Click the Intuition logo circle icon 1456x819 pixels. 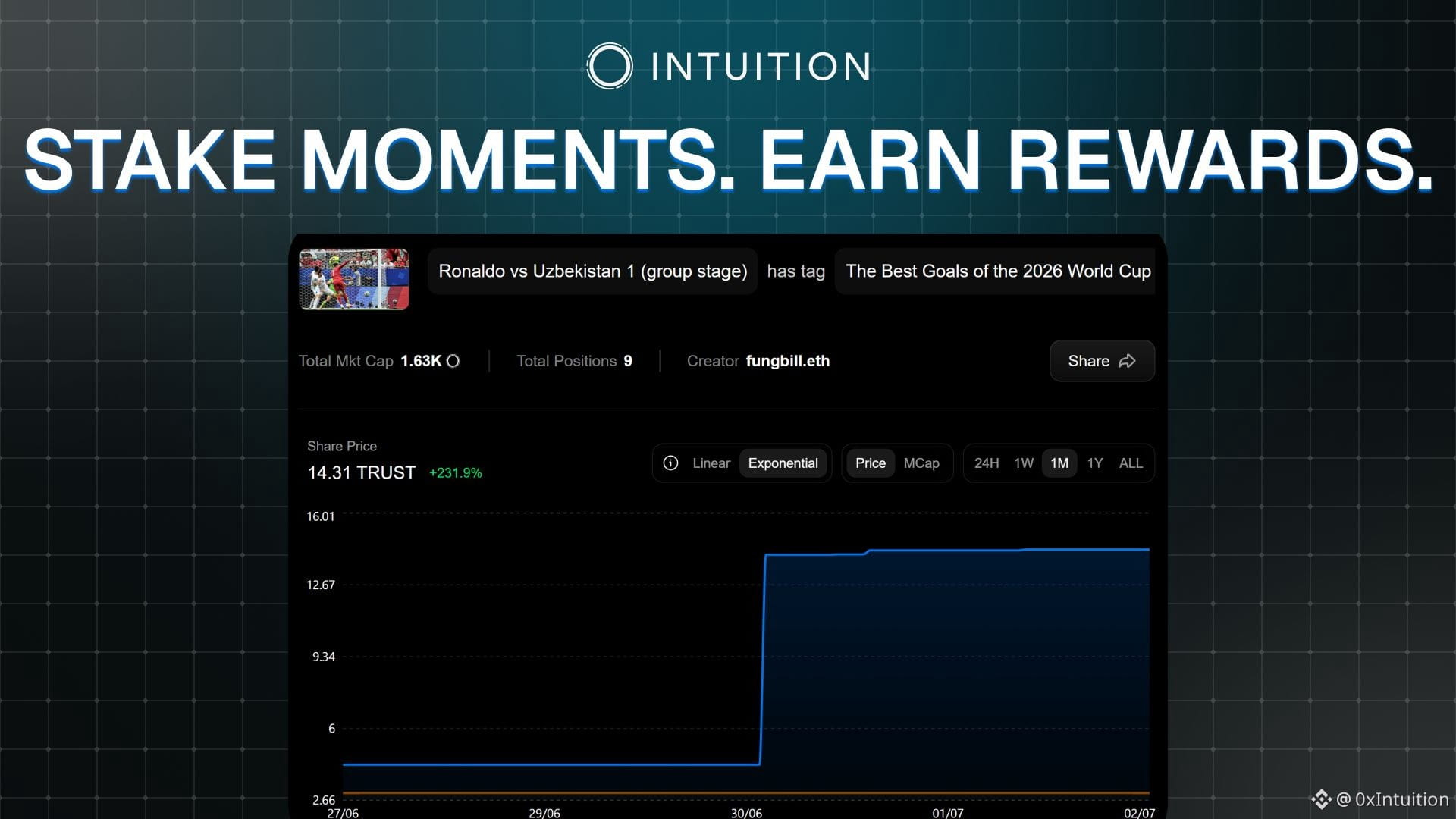pyautogui.click(x=610, y=66)
